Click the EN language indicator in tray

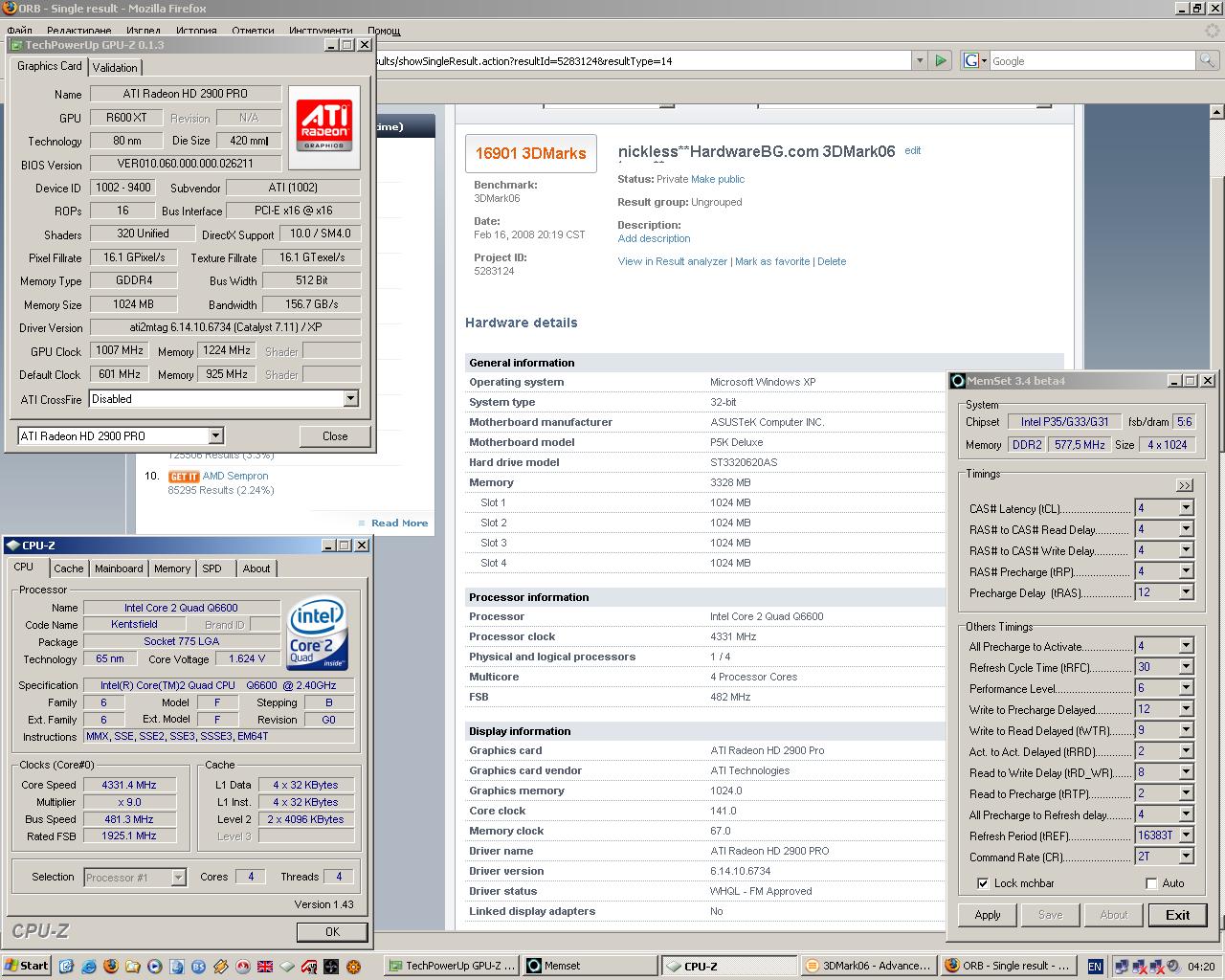[1095, 967]
